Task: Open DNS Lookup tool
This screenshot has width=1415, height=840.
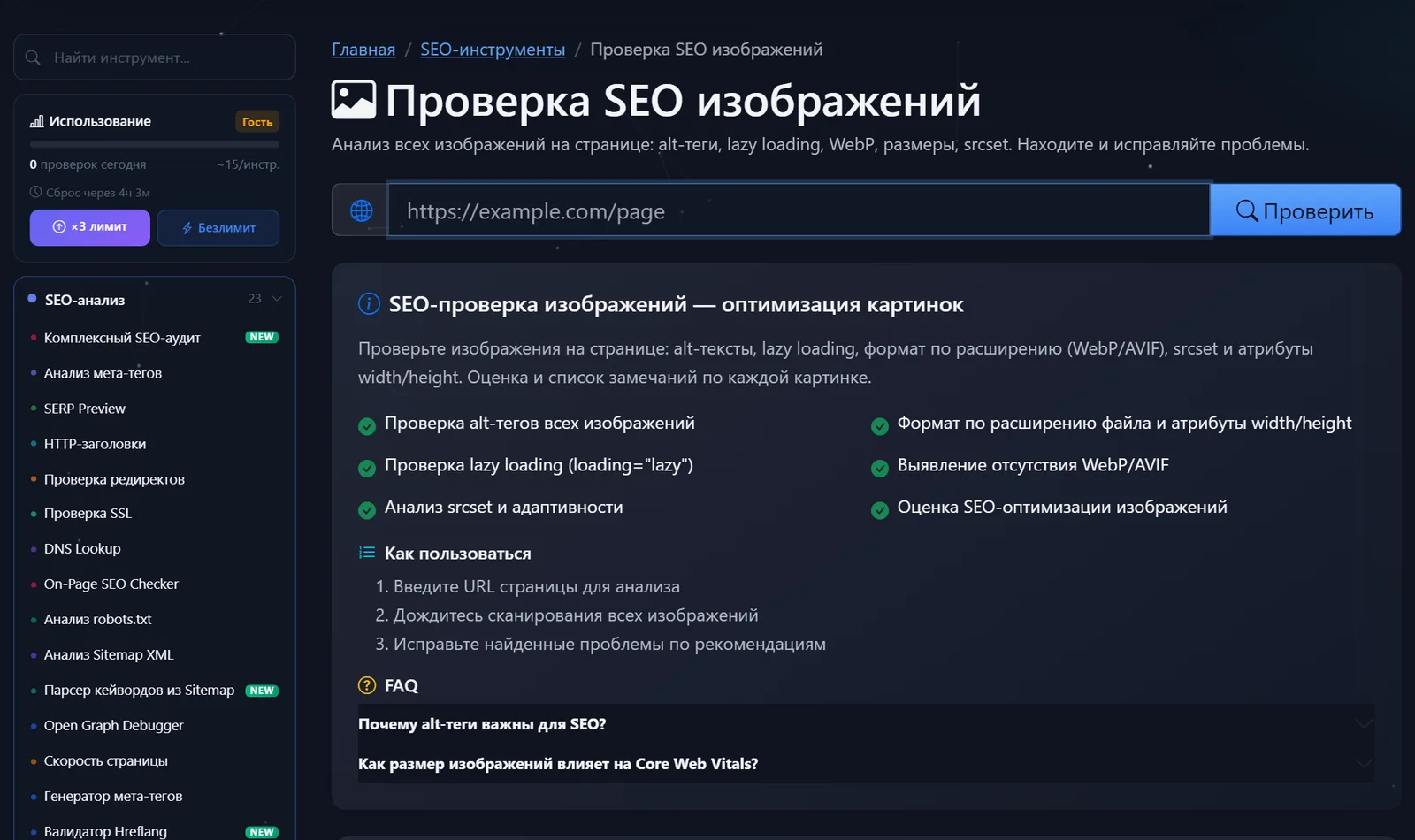Action: pos(82,548)
